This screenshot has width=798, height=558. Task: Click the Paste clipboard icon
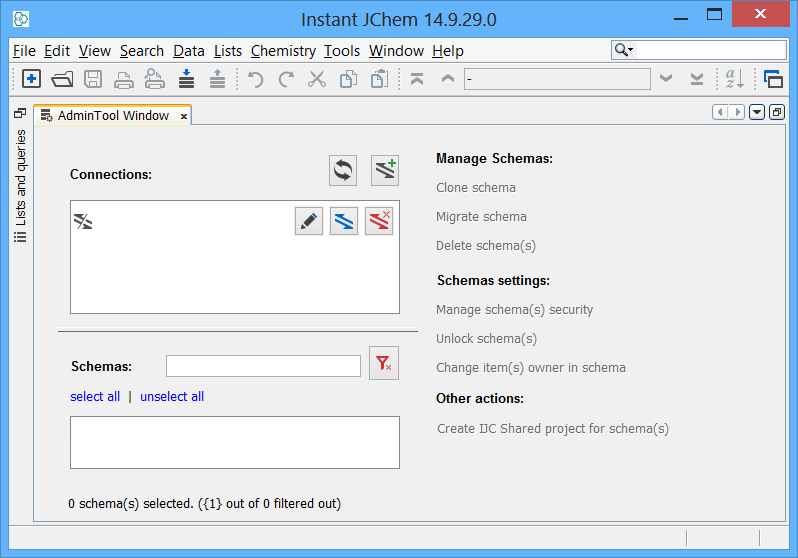coord(379,79)
